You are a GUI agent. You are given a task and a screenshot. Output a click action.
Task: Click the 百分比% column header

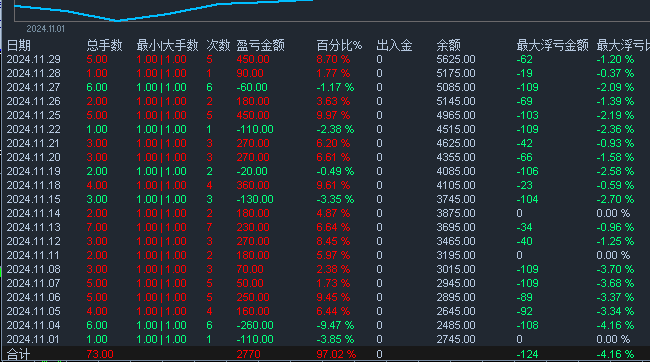(x=339, y=46)
